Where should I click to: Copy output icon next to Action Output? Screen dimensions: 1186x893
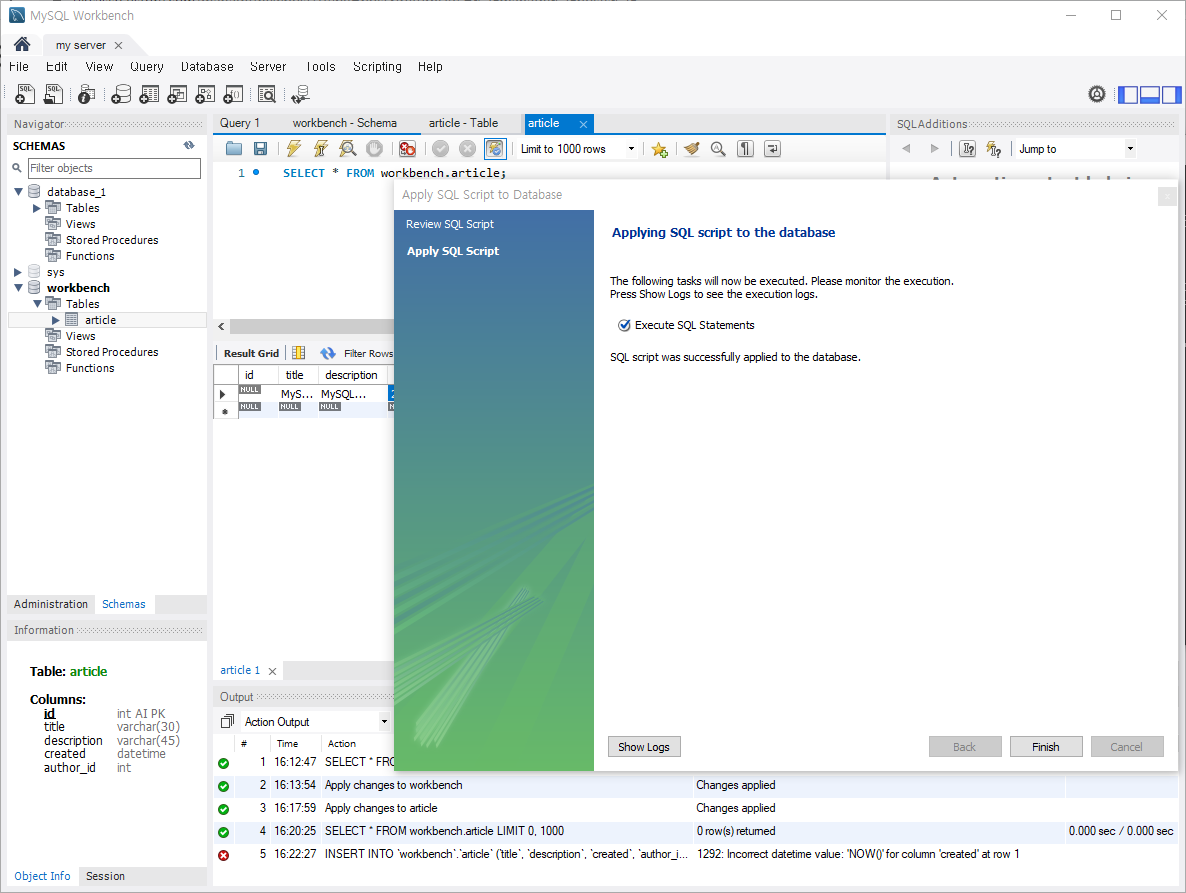(x=227, y=721)
